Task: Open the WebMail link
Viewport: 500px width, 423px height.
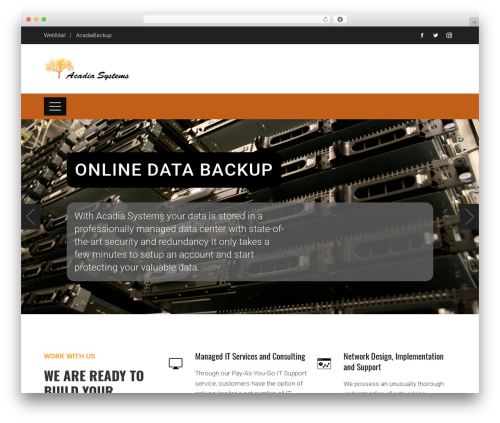Action: click(x=55, y=35)
